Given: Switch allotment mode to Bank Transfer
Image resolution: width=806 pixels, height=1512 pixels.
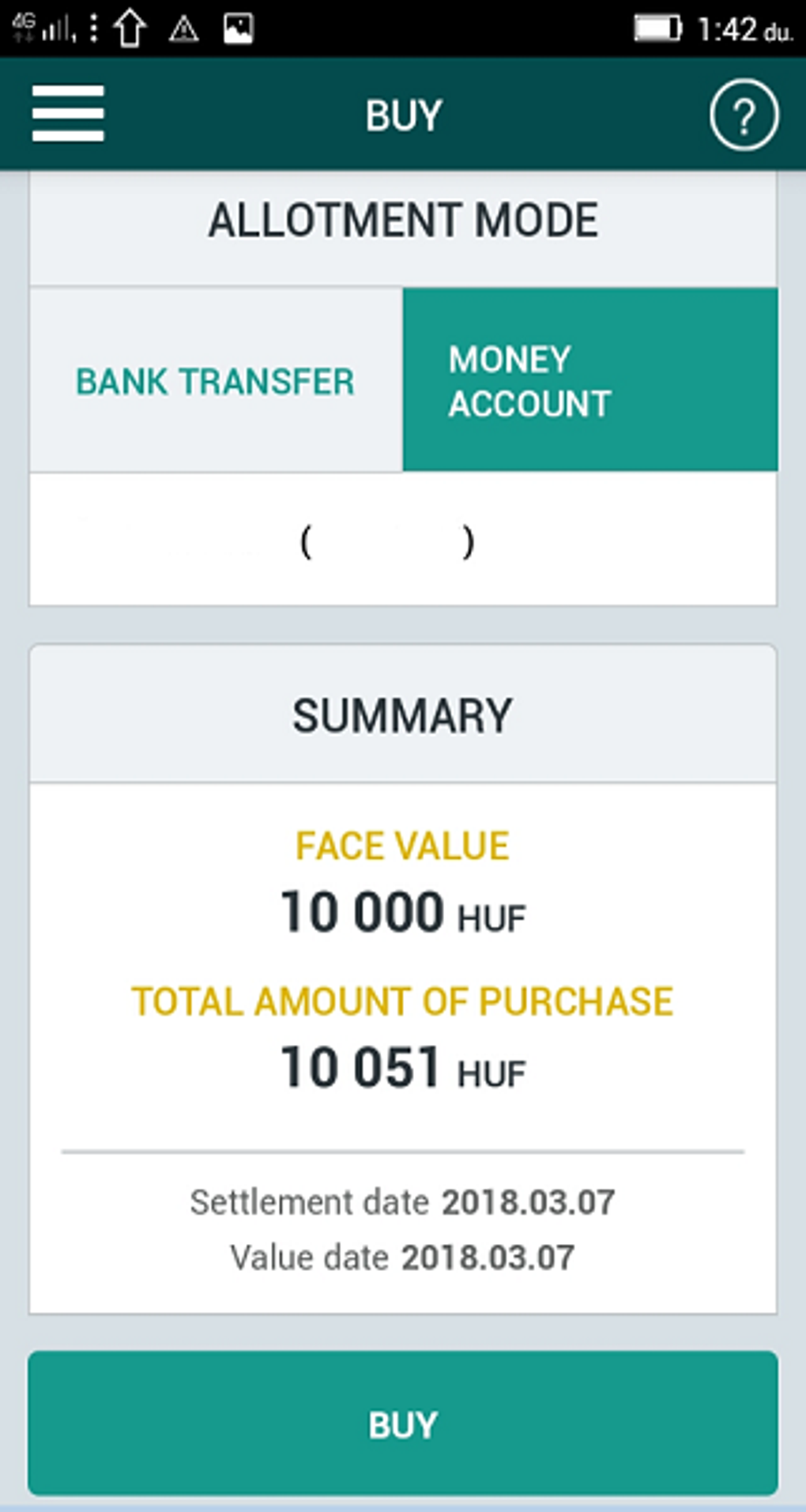Looking at the screenshot, I should [215, 381].
